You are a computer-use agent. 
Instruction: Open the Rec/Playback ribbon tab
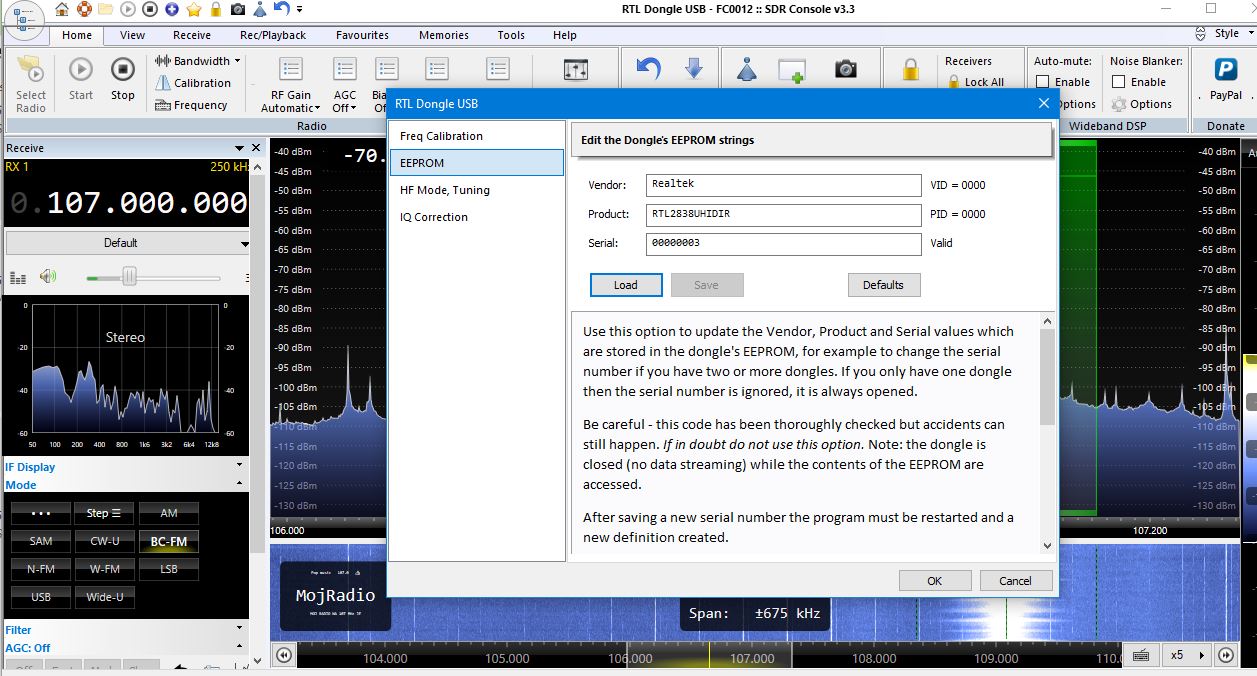[273, 35]
